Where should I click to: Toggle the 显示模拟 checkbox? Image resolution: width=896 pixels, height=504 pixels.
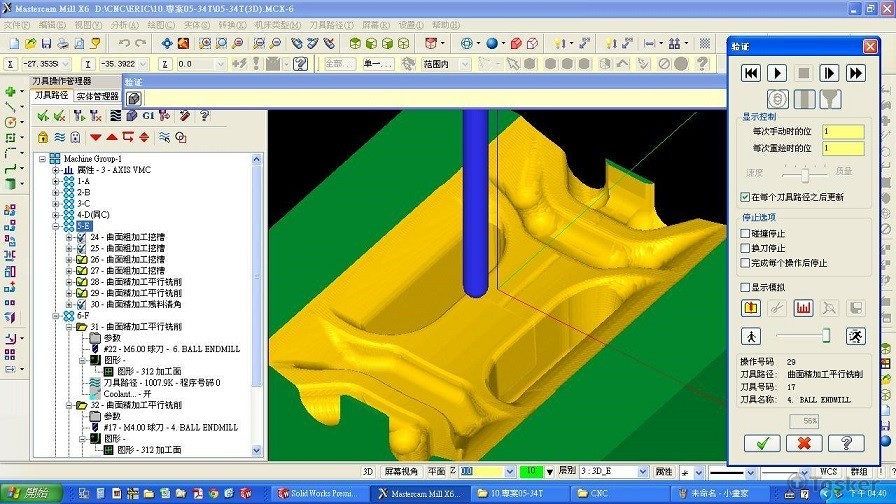(x=745, y=287)
